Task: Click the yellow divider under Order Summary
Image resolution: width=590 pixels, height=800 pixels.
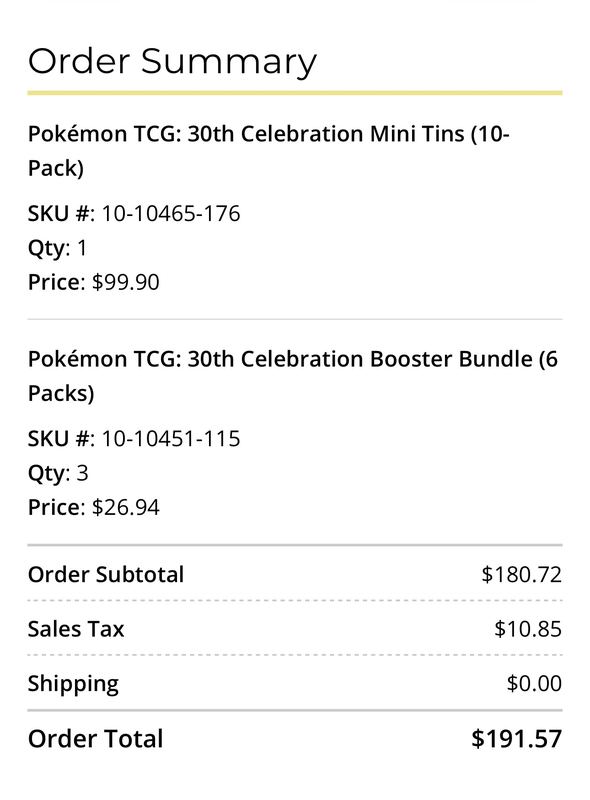Action: 295,93
